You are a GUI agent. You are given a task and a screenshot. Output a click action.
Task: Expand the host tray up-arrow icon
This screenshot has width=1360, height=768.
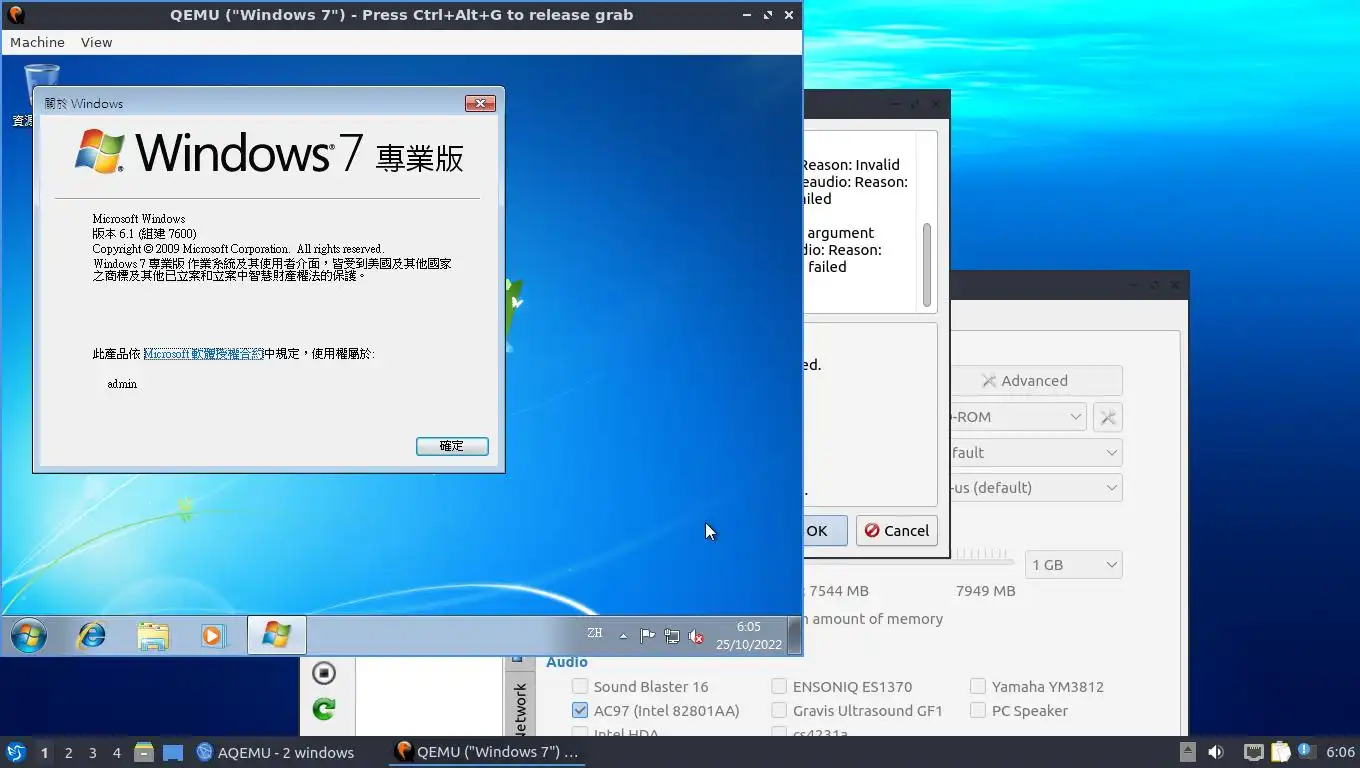1187,752
